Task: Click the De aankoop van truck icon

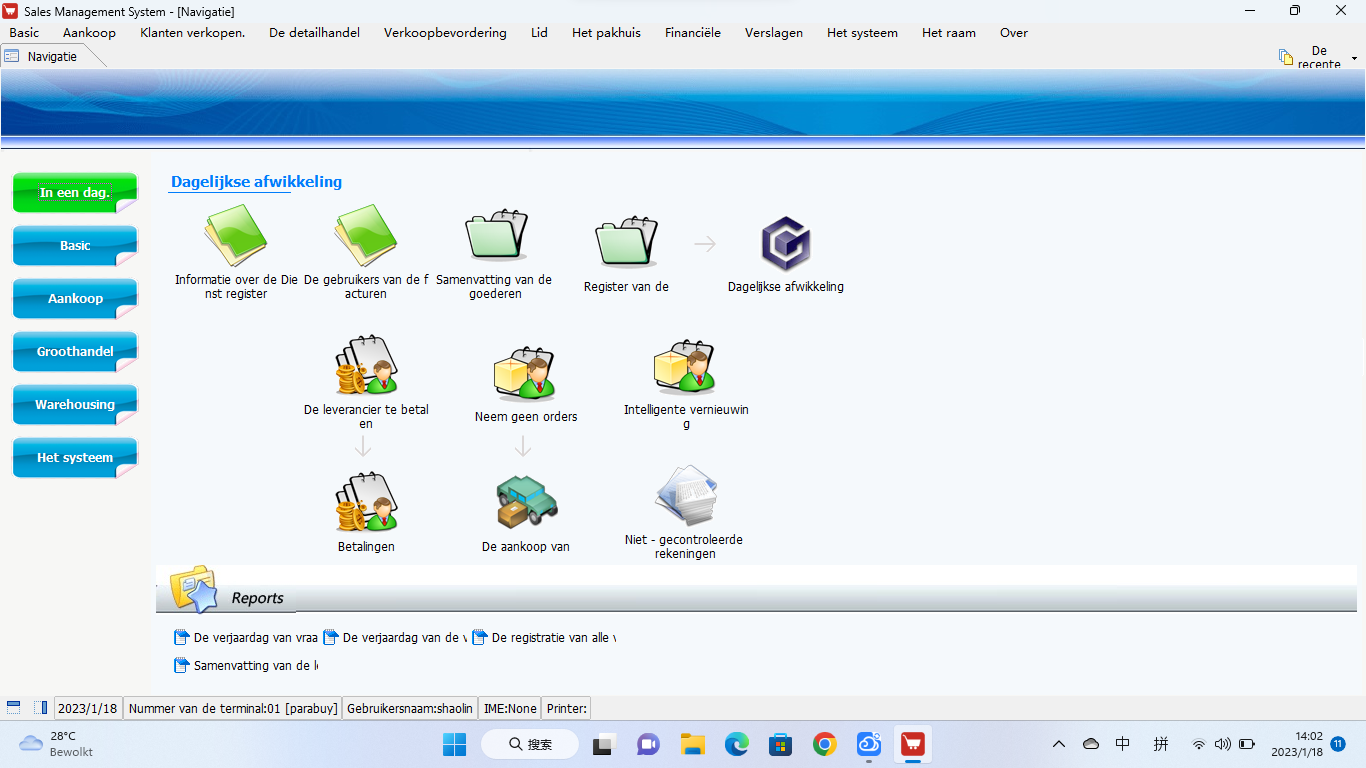Action: coord(526,502)
